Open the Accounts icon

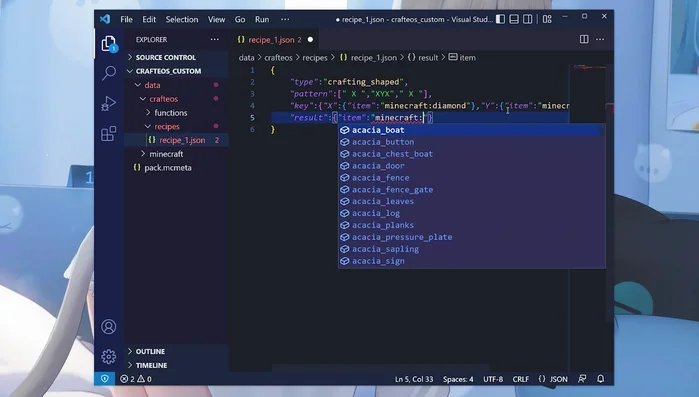[x=108, y=327]
